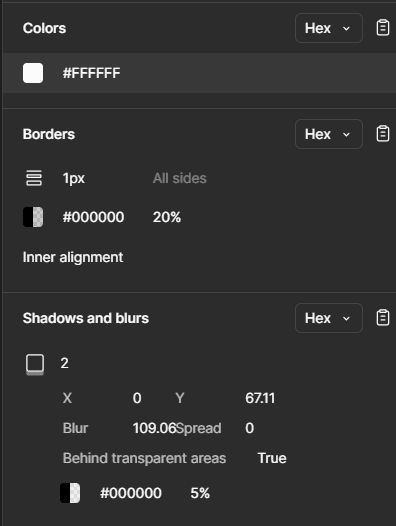Click the drop shadow effect icon

(x=35, y=364)
